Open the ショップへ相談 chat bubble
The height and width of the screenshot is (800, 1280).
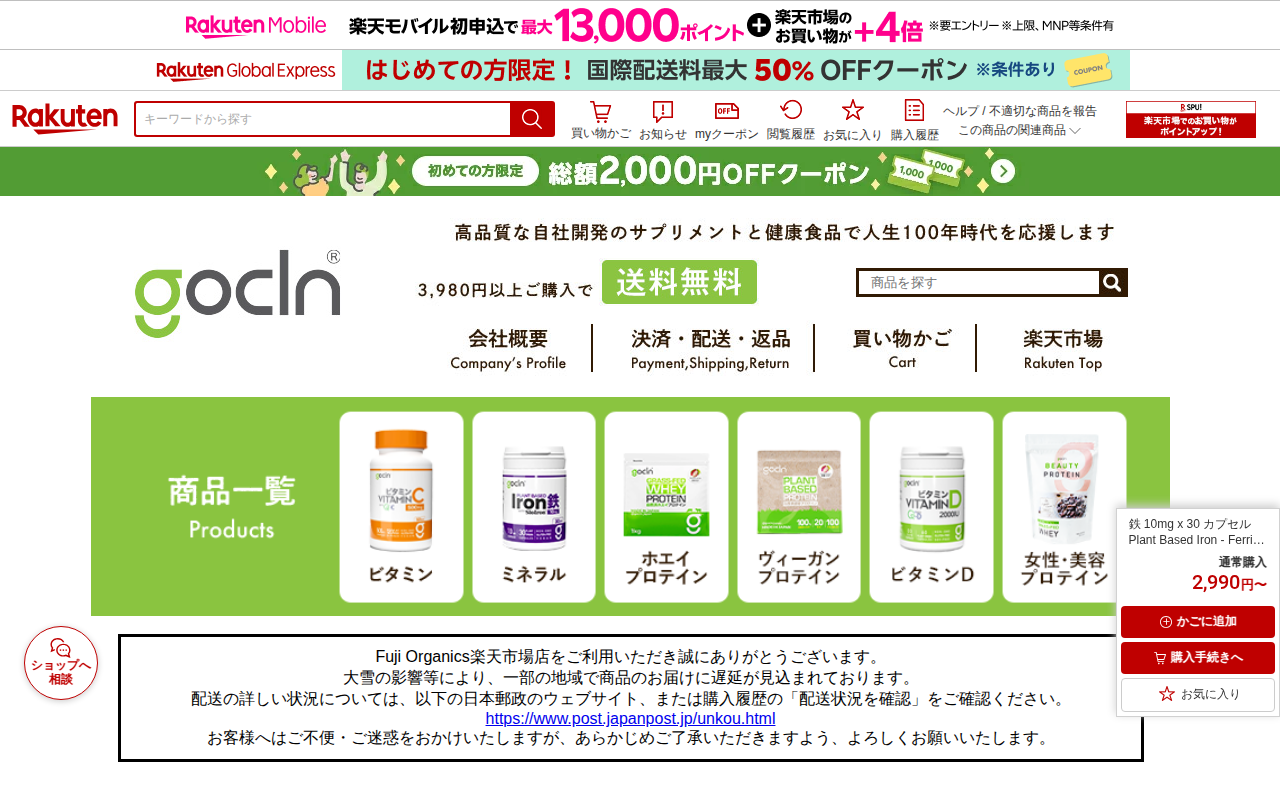click(61, 663)
